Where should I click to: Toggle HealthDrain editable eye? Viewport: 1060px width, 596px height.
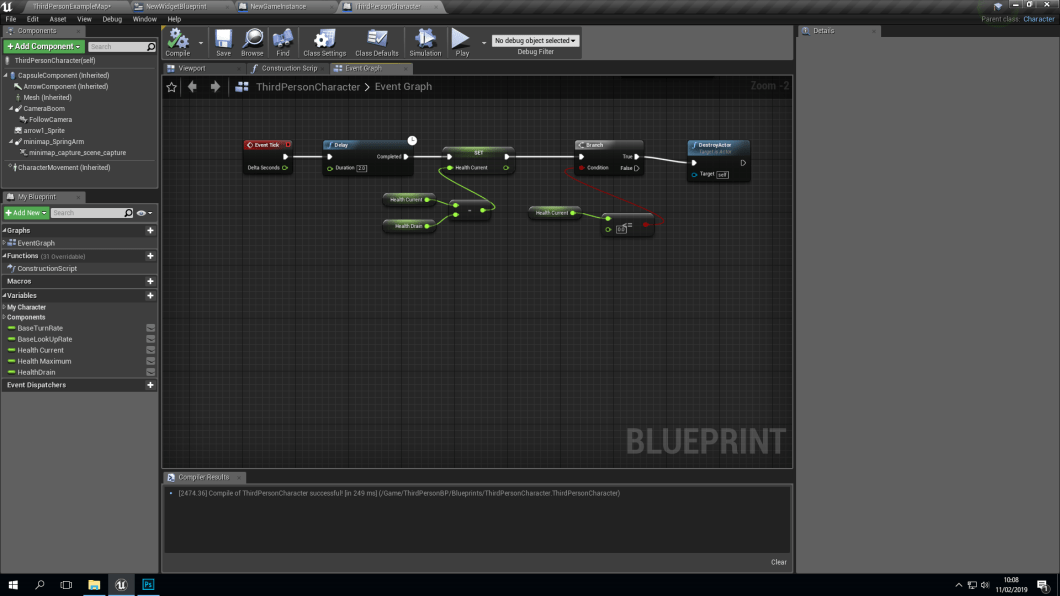click(x=151, y=372)
